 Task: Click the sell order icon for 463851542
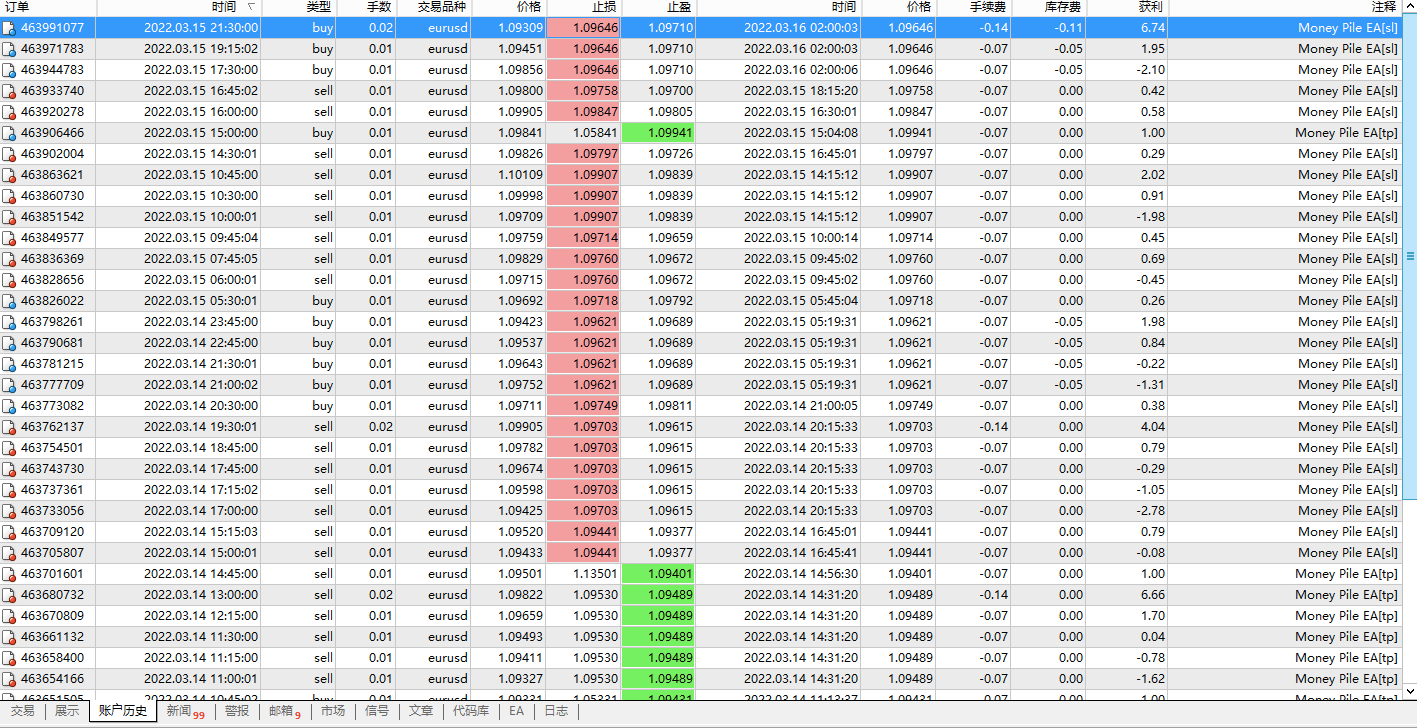[x=9, y=217]
